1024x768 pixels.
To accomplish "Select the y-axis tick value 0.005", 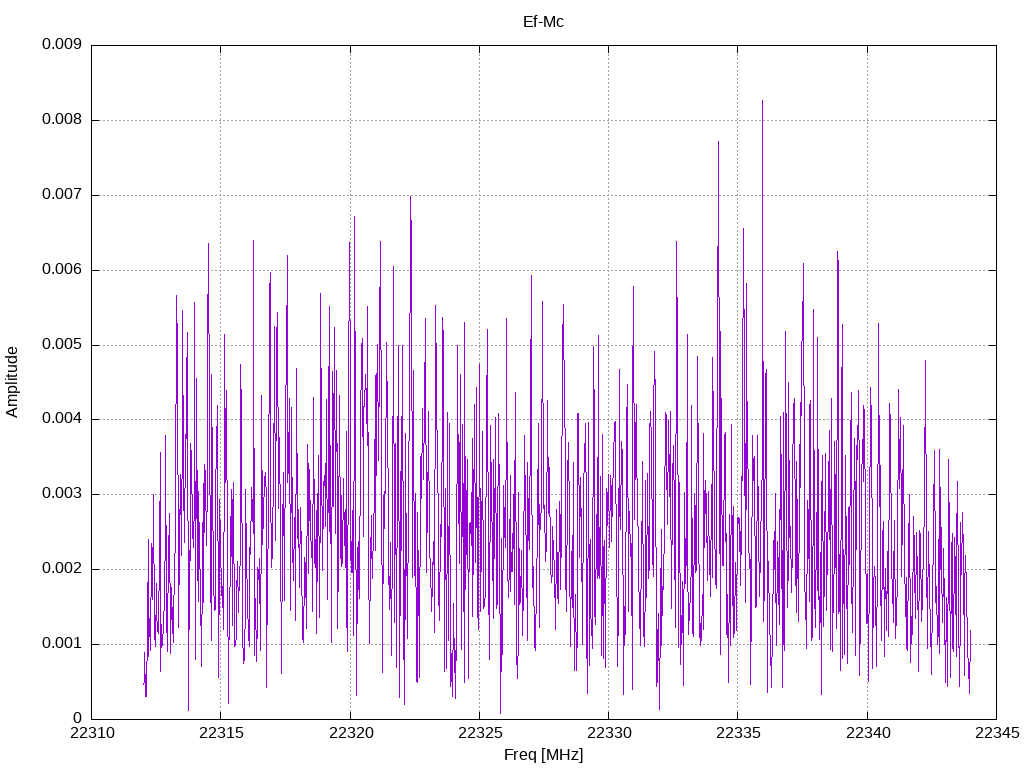I will pos(62,344).
